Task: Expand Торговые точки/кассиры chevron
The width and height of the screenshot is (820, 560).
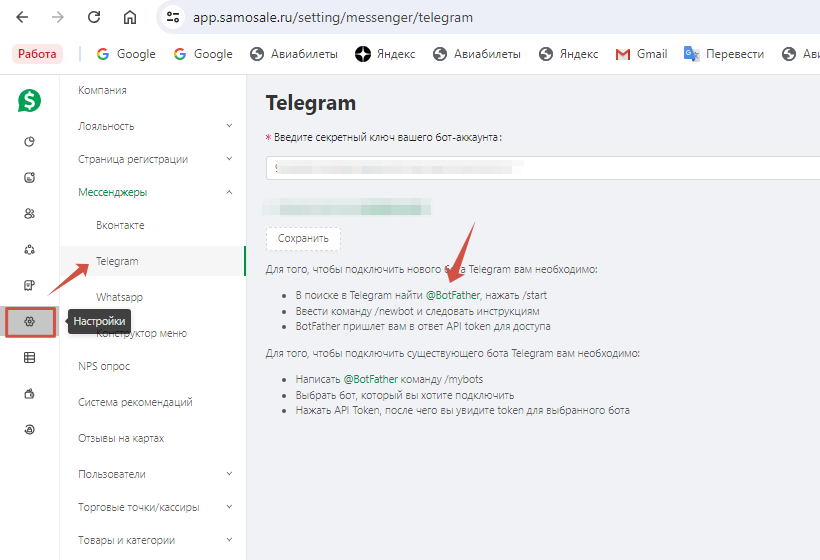Action: click(229, 507)
